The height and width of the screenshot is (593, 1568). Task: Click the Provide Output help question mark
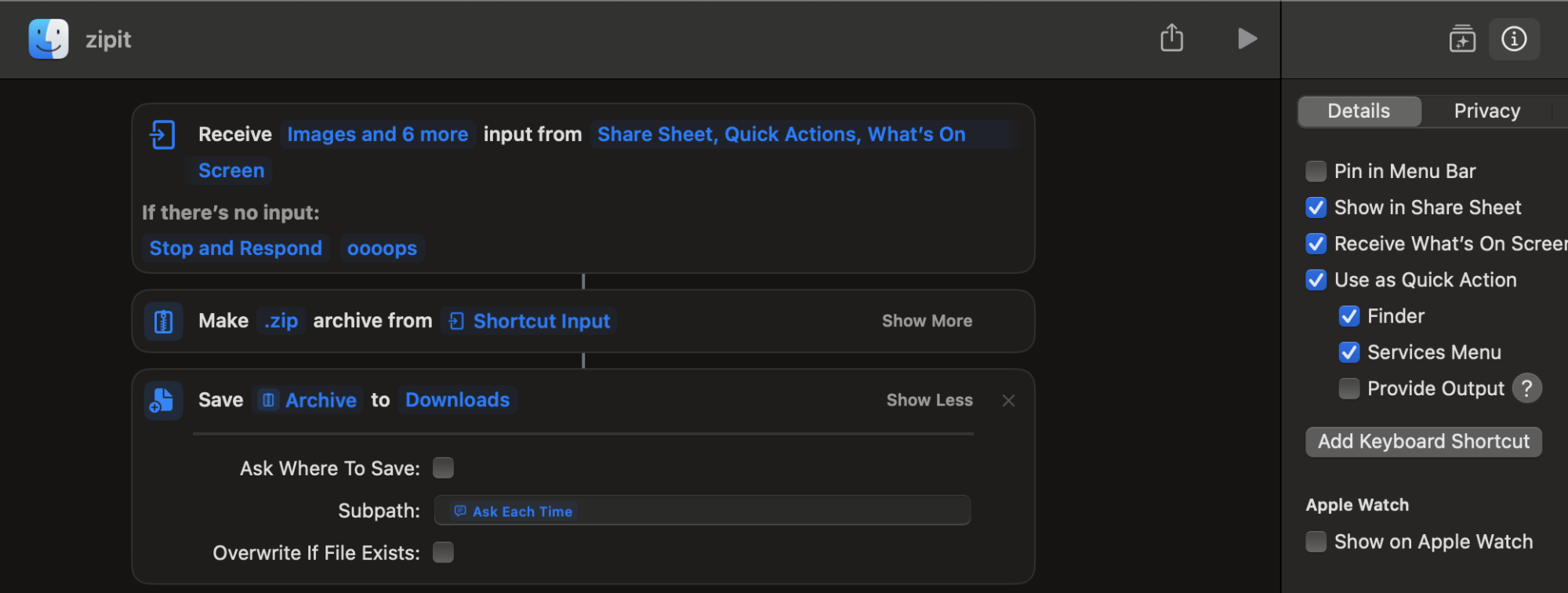point(1526,388)
